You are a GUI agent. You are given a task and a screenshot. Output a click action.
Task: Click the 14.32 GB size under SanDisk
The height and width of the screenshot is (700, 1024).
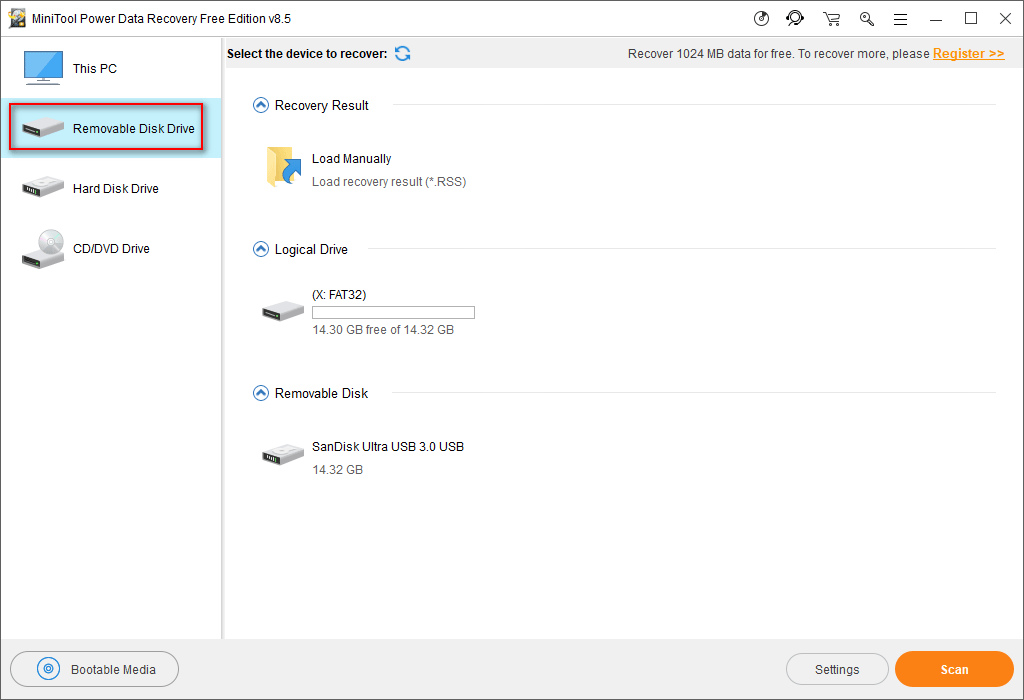coord(337,469)
